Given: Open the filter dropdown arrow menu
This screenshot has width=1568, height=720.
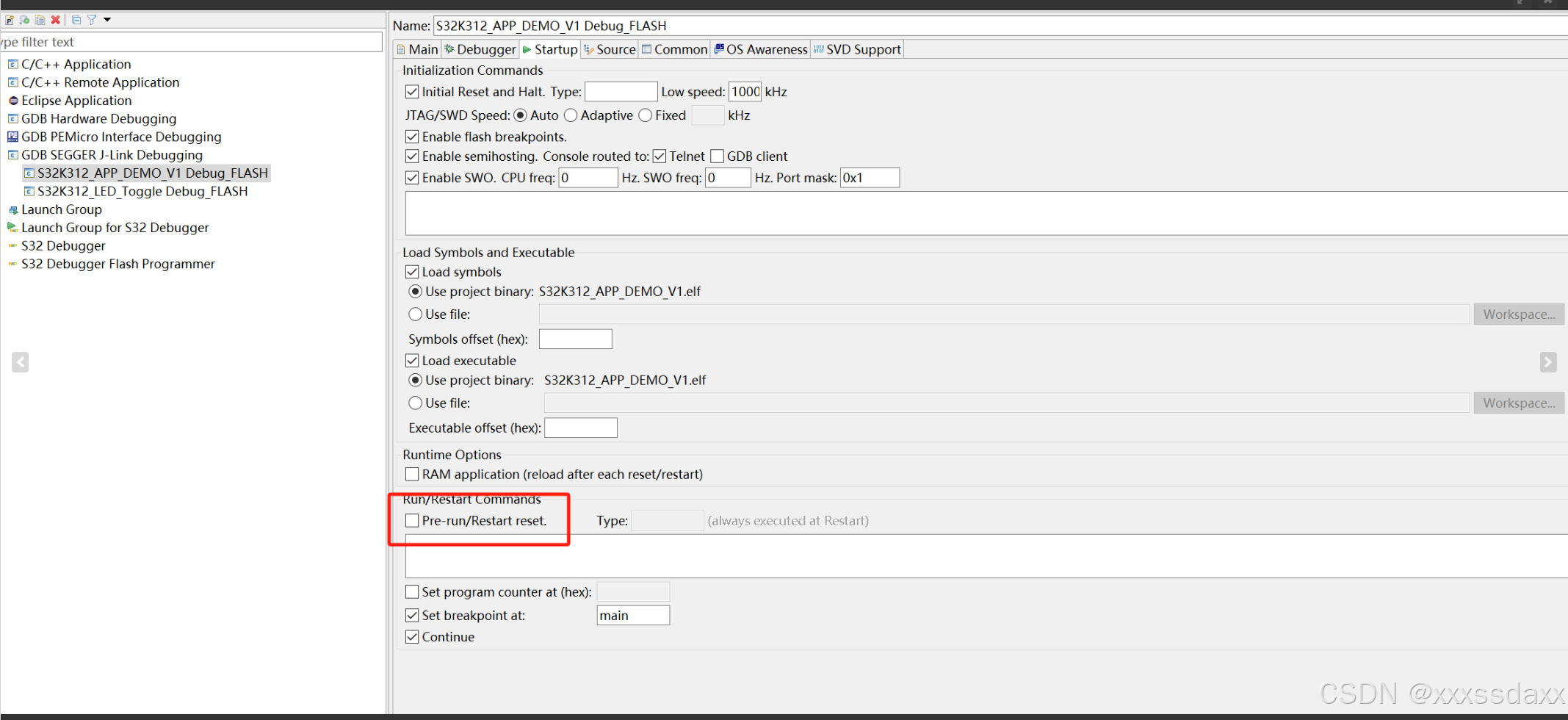Looking at the screenshot, I should (107, 20).
